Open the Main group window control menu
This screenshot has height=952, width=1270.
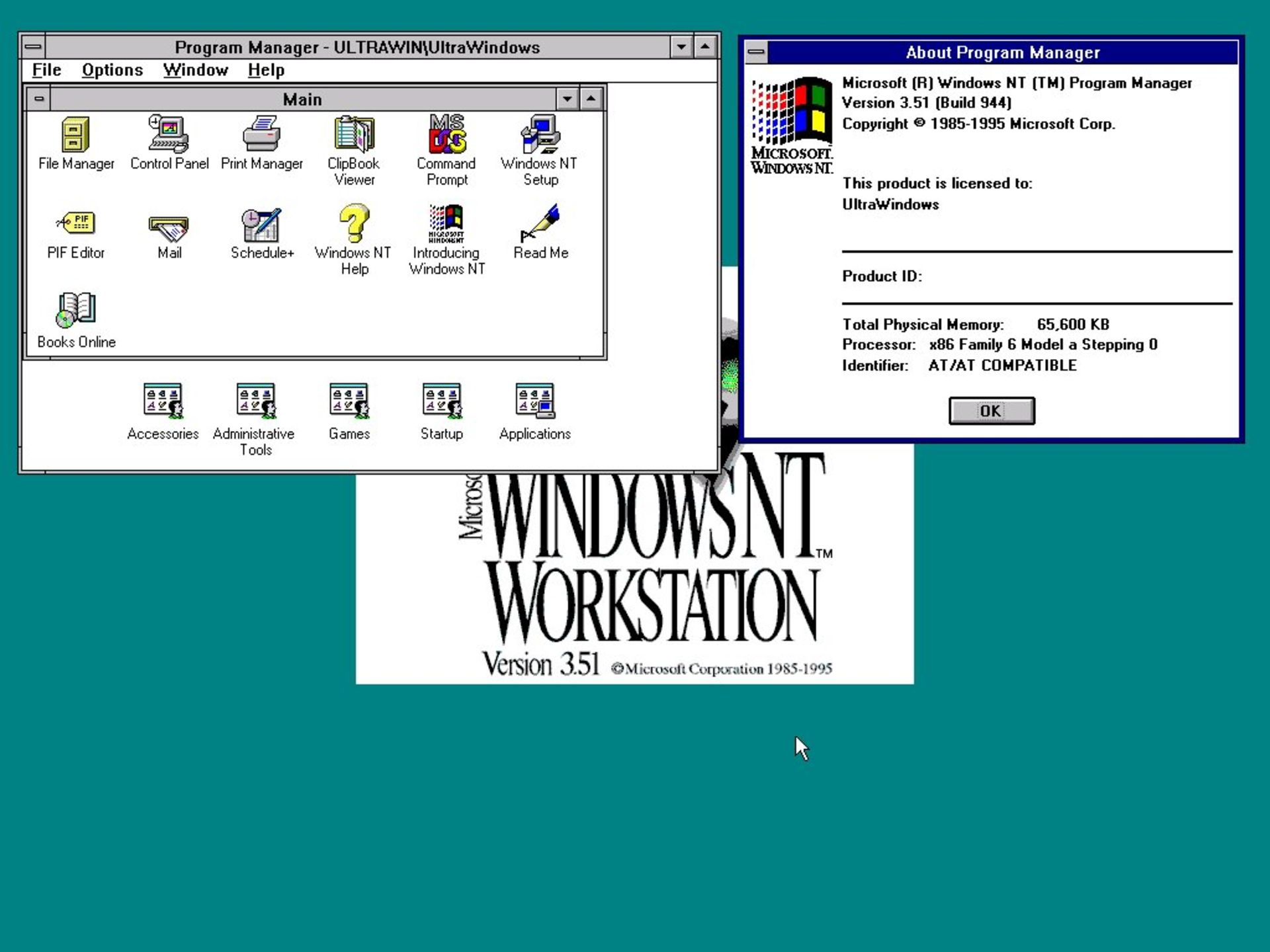click(40, 98)
